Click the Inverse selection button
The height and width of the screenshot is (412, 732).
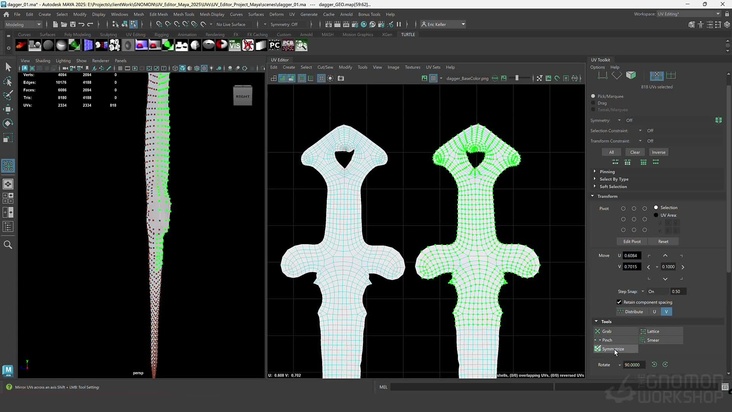(x=659, y=152)
